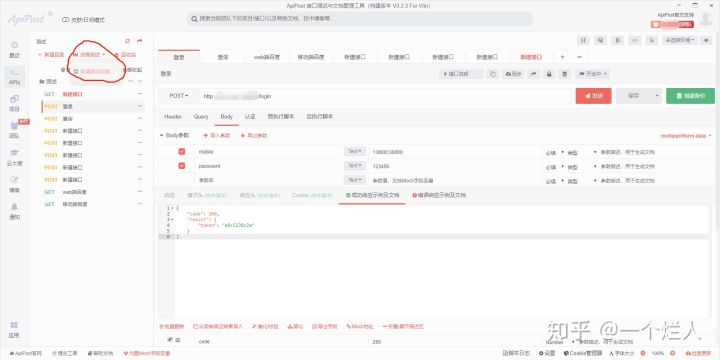Open the Text type dropdown for password row
This screenshot has width=720, height=360.
click(x=354, y=166)
